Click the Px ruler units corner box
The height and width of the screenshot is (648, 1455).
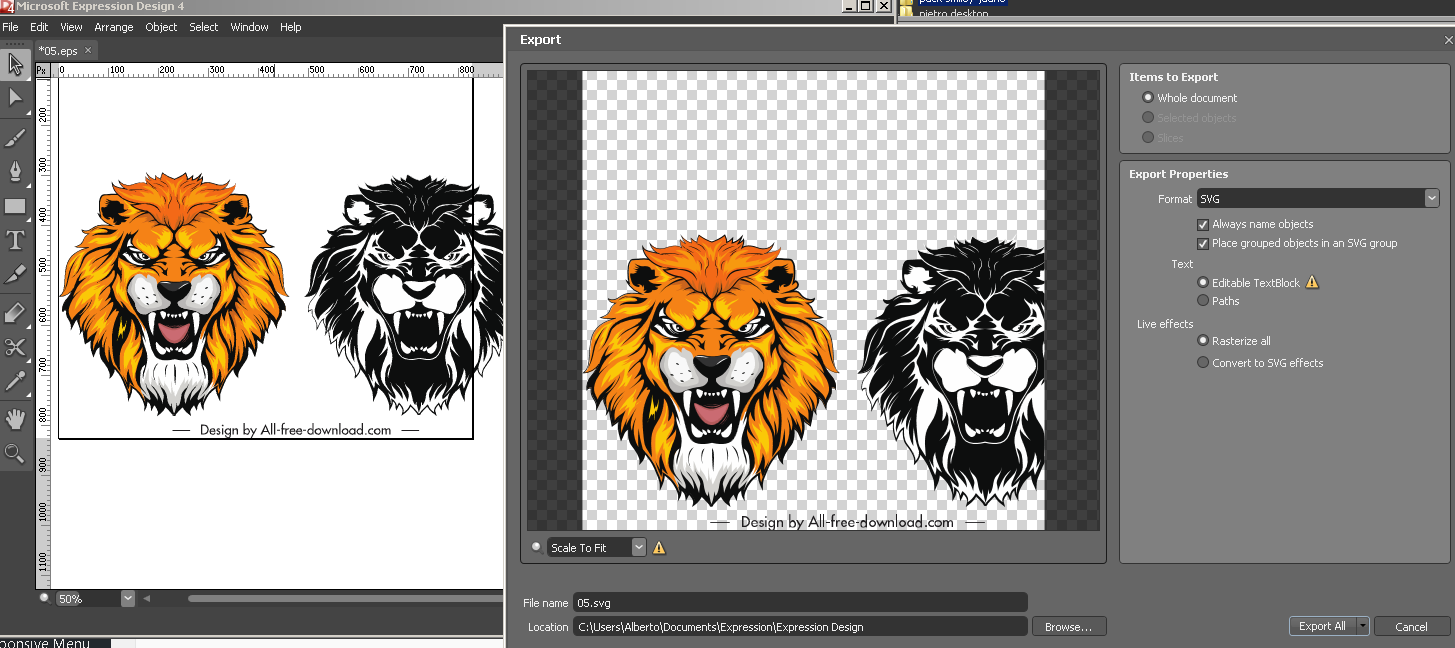point(43,70)
